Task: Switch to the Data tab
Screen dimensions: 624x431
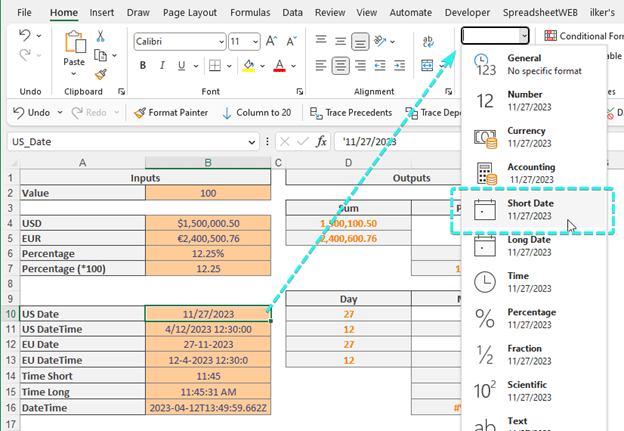Action: click(x=292, y=12)
